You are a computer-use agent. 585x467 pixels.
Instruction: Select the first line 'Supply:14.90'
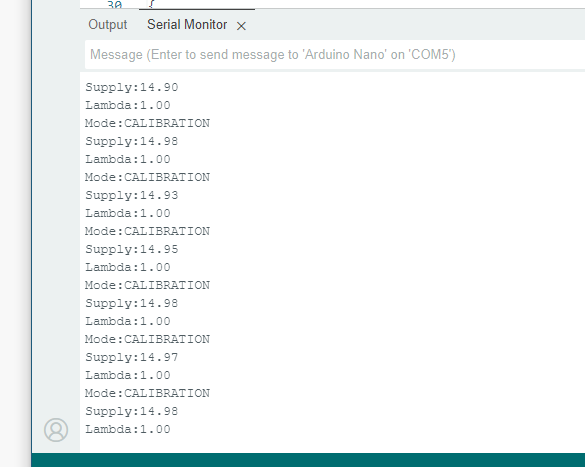132,87
